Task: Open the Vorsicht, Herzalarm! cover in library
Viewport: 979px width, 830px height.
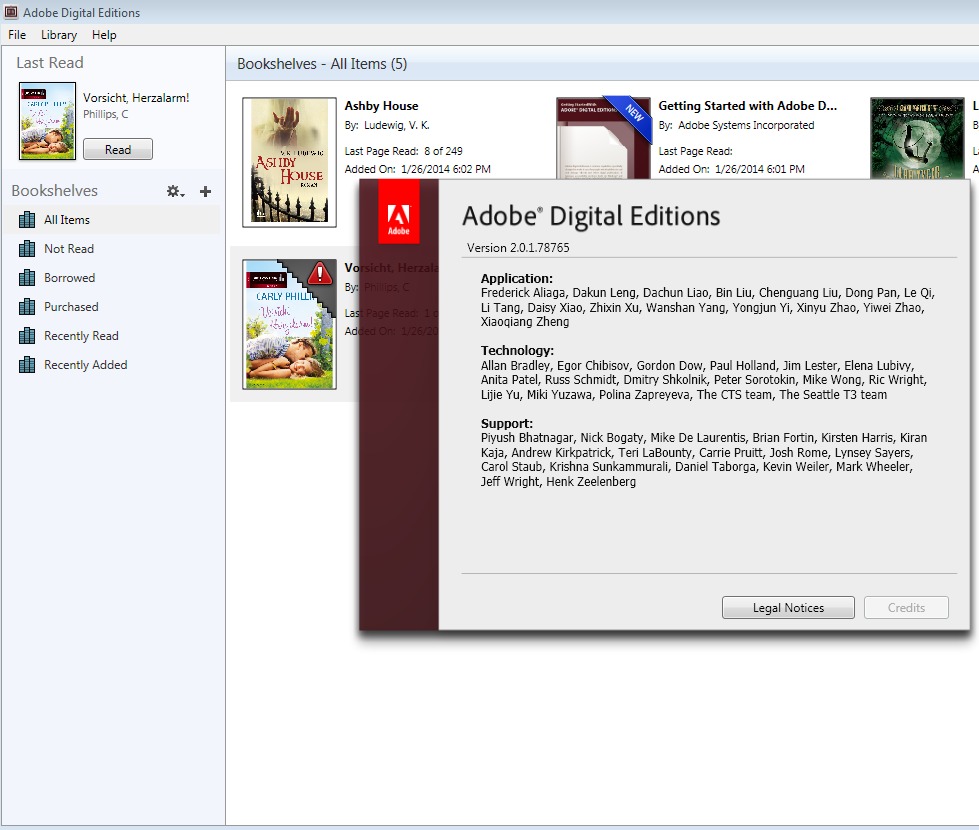Action: point(289,324)
